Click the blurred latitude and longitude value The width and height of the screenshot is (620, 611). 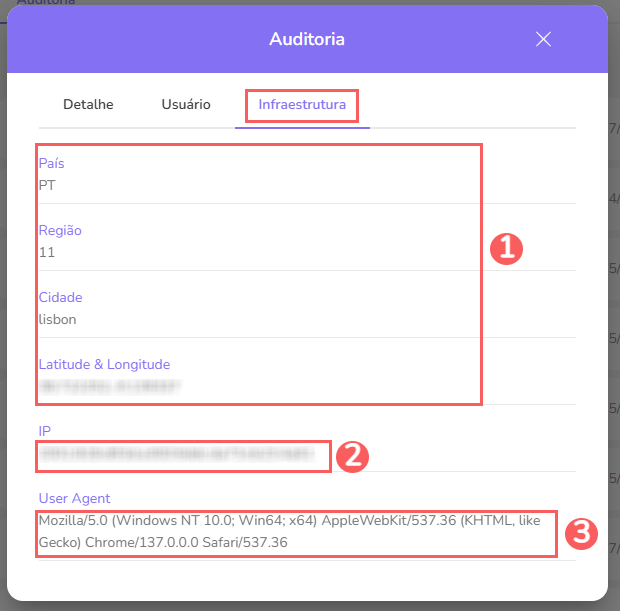tap(110, 385)
